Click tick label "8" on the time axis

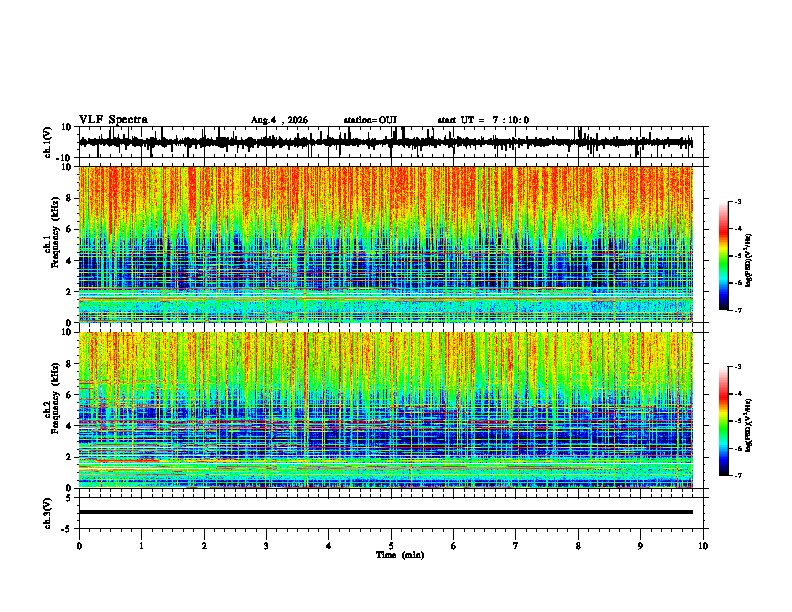(578, 546)
